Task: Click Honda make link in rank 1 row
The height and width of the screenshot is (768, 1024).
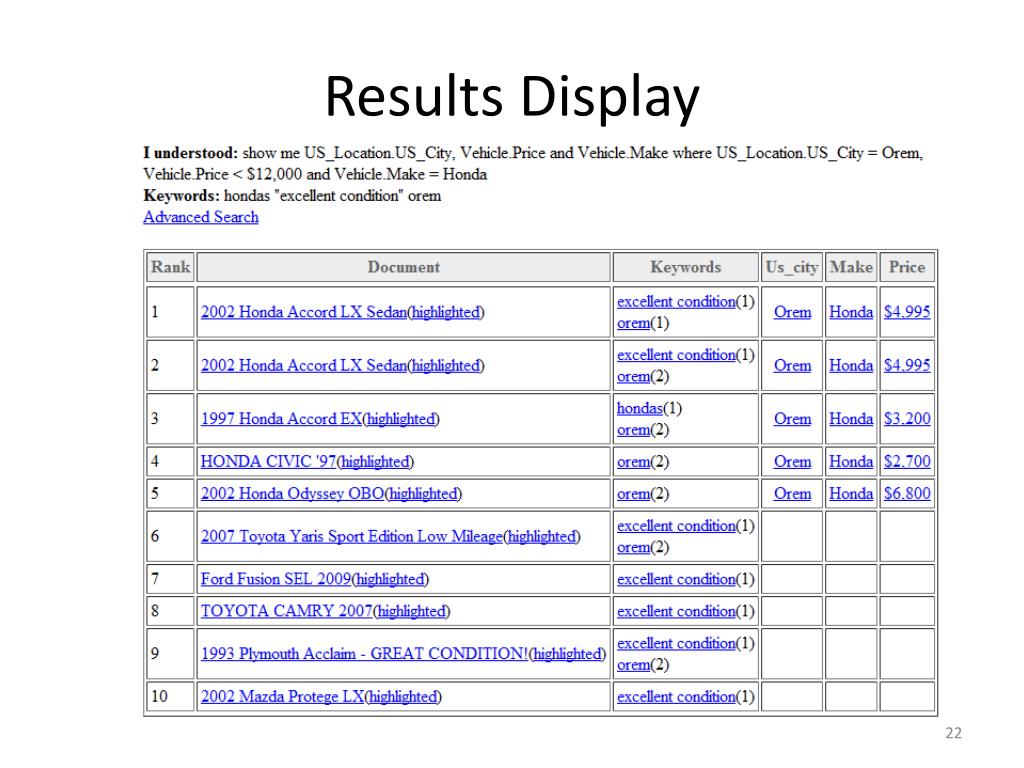Action: [851, 312]
